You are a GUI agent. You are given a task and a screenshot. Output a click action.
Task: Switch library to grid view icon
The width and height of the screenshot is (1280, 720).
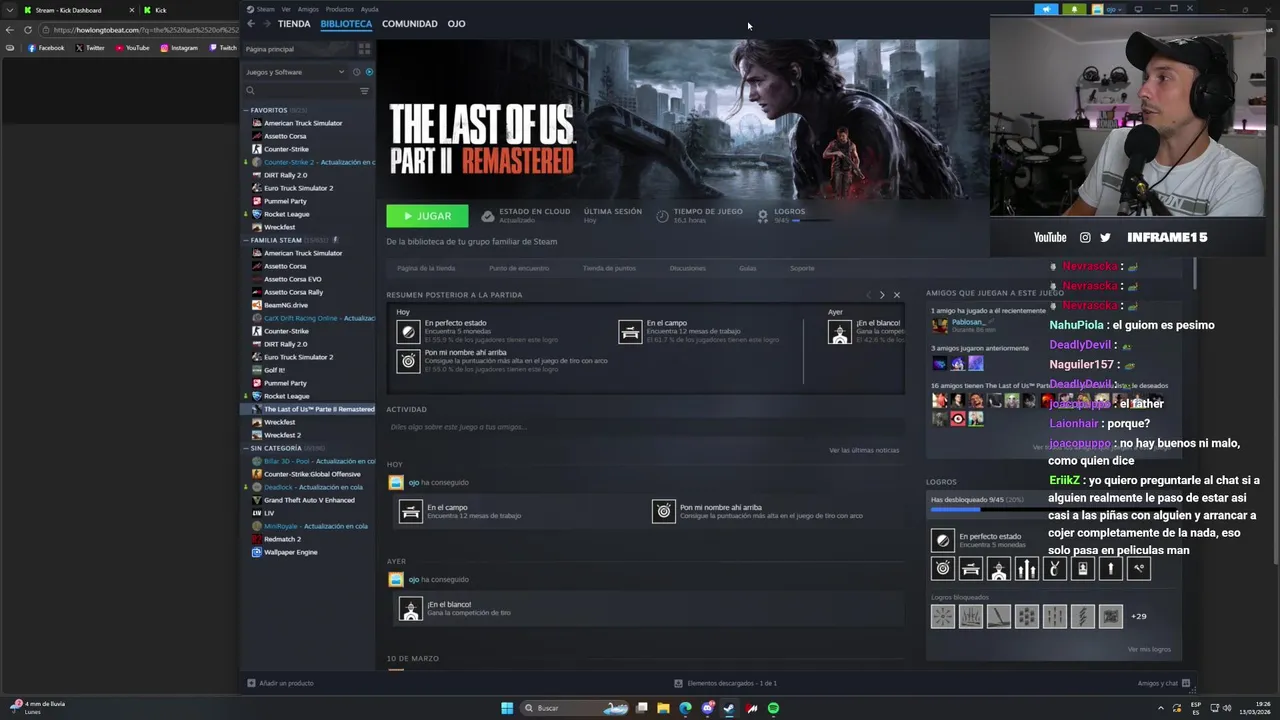pos(364,48)
